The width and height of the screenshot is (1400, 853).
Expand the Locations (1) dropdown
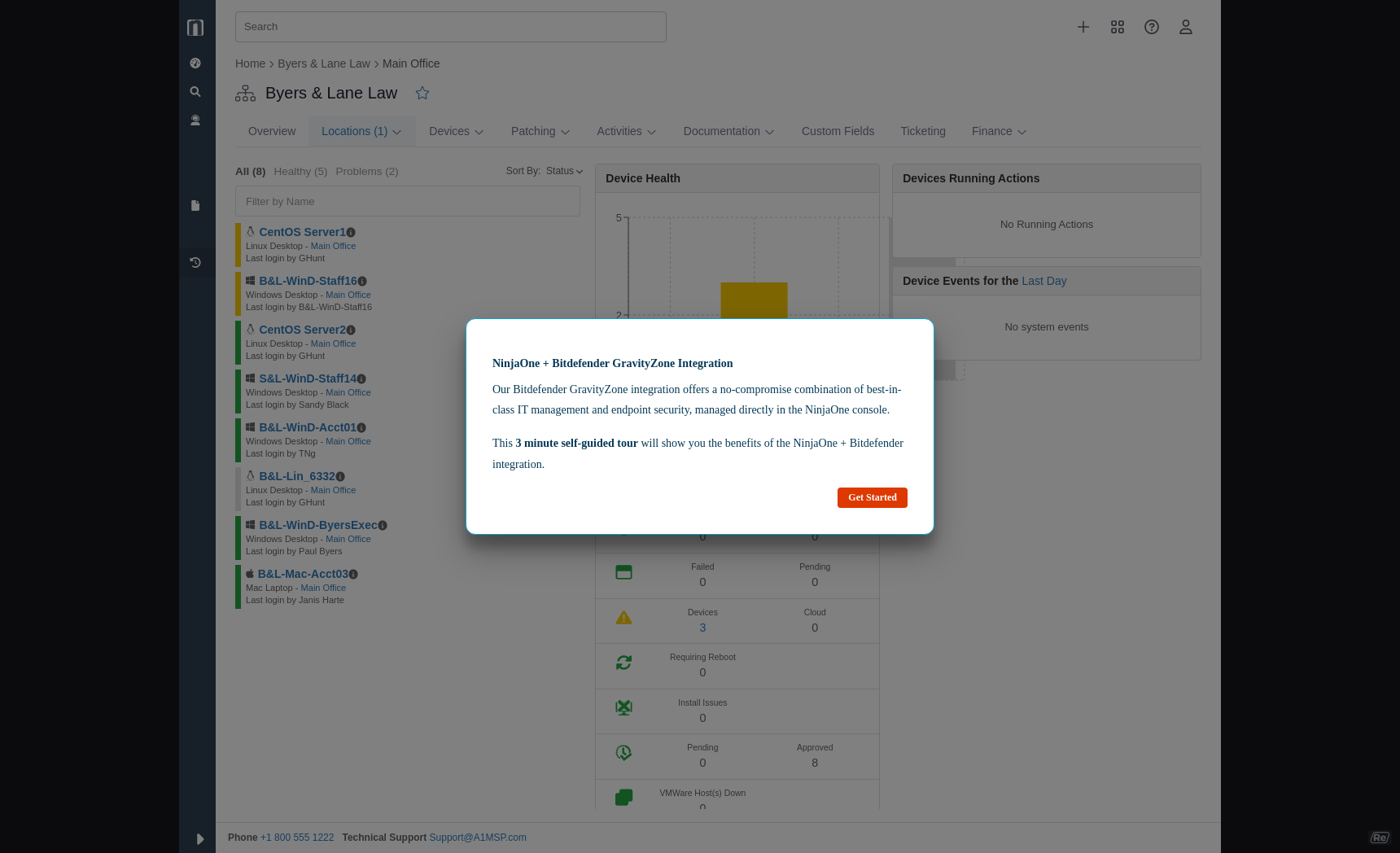click(x=361, y=131)
